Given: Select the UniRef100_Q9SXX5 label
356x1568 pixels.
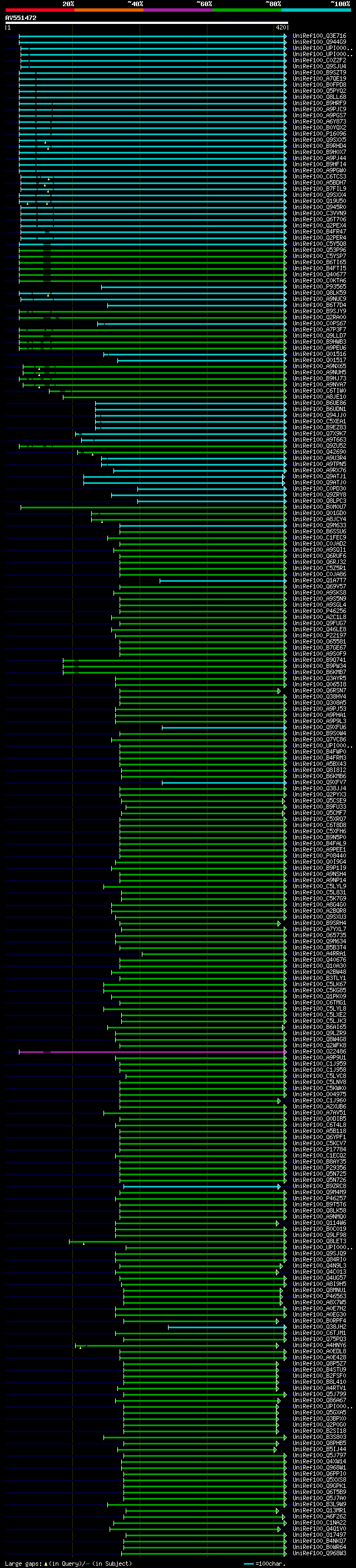Looking at the screenshot, I should pos(319,140).
